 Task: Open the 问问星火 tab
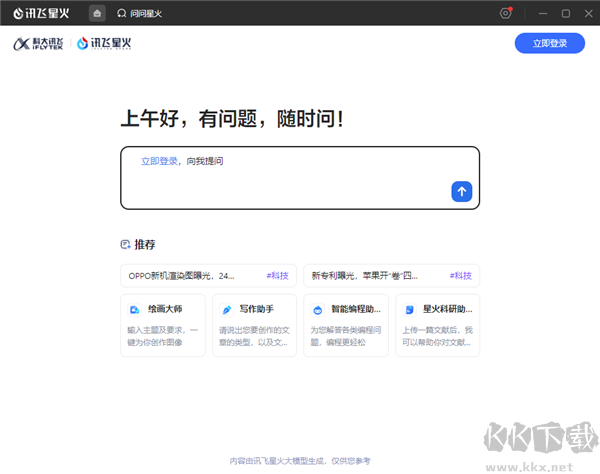[139, 14]
